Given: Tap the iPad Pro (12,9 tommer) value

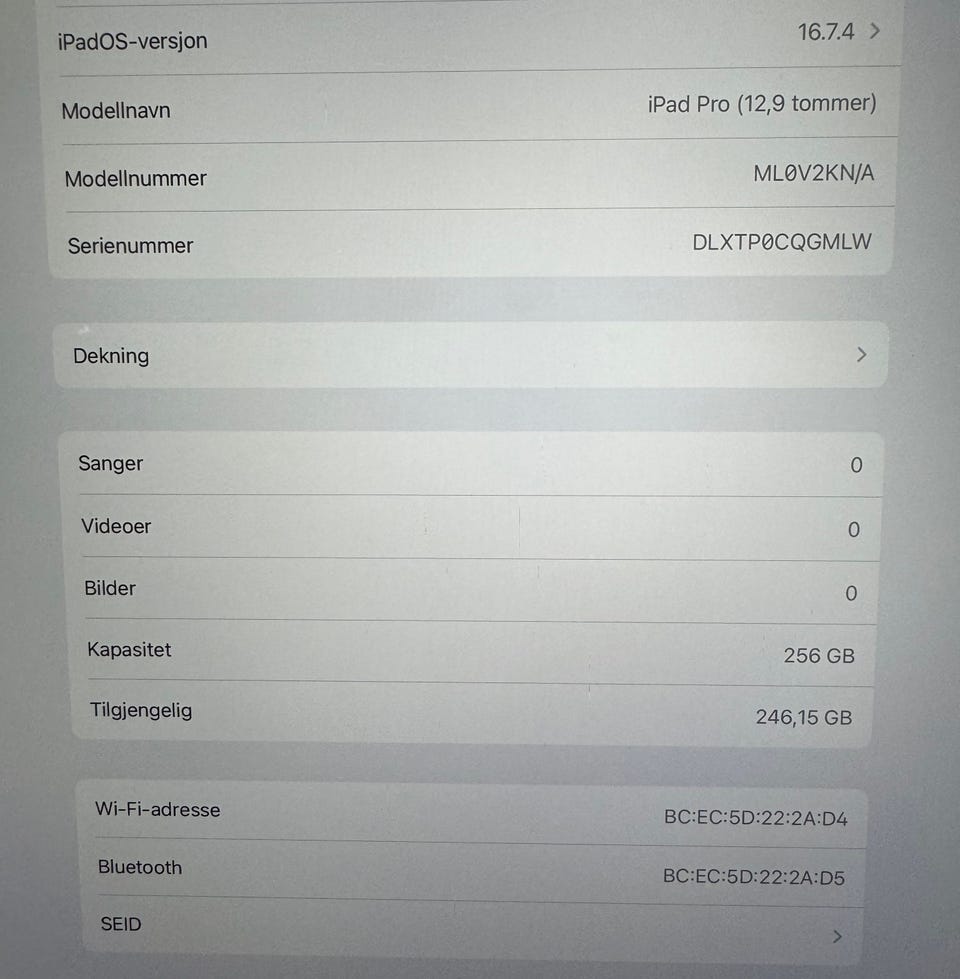Looking at the screenshot, I should tap(762, 103).
